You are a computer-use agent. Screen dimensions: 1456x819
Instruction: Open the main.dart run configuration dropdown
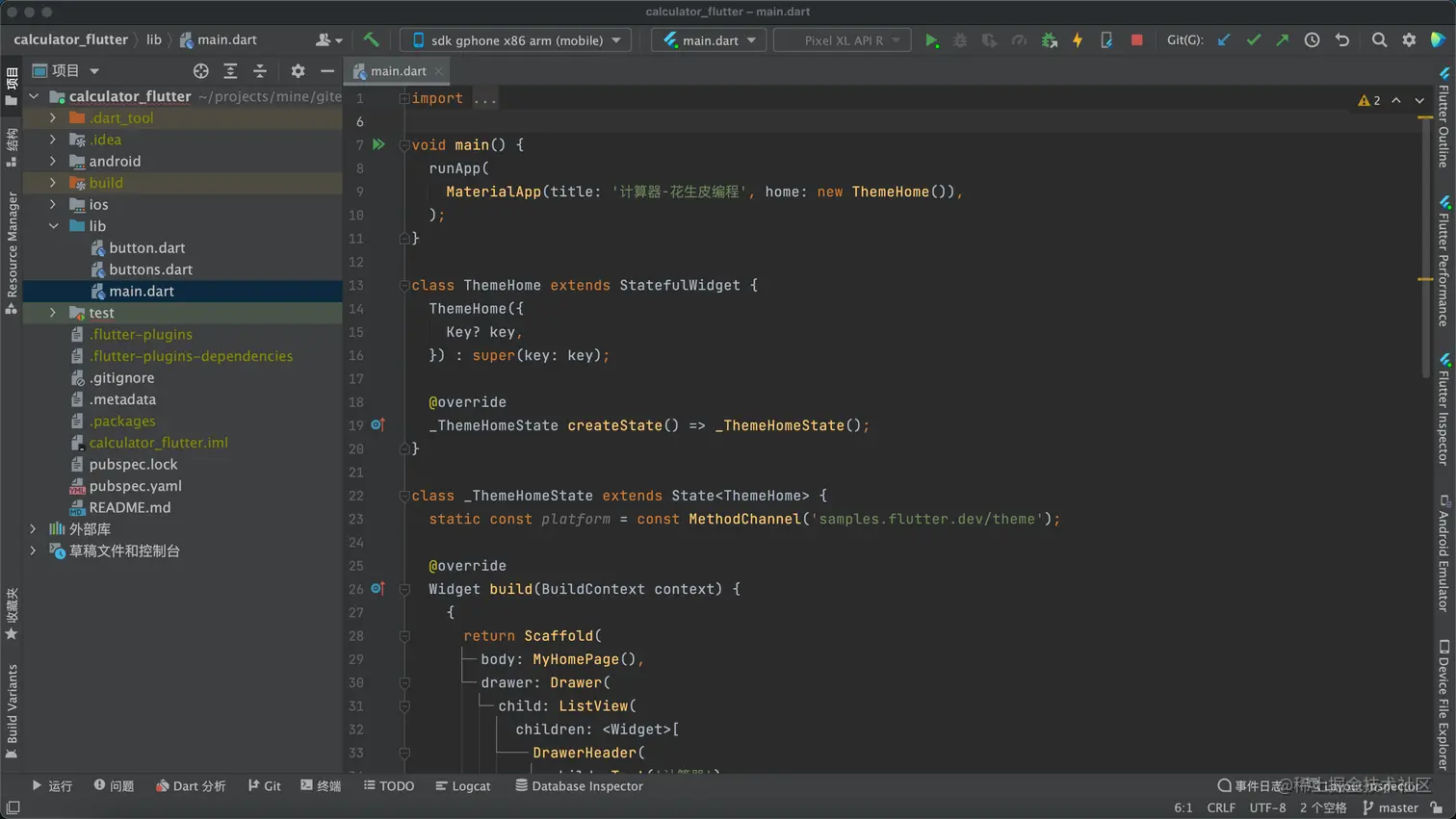(709, 40)
